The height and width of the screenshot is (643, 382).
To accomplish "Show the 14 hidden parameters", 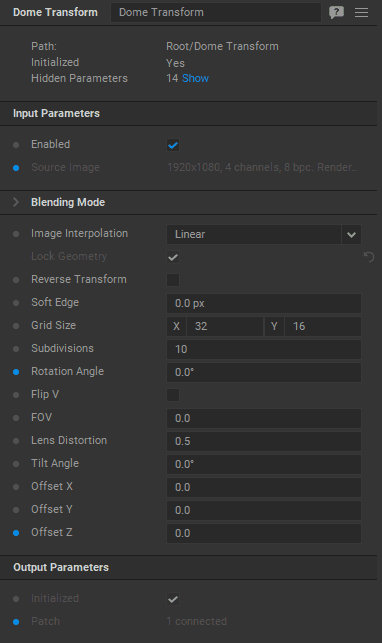I will (196, 78).
